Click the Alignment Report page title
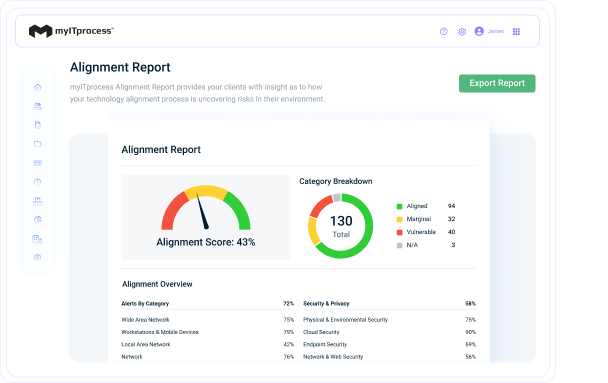 [x=120, y=67]
